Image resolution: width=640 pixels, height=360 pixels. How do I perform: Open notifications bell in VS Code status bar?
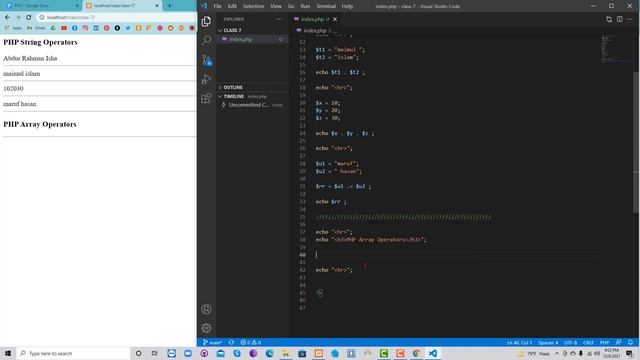[630, 342]
